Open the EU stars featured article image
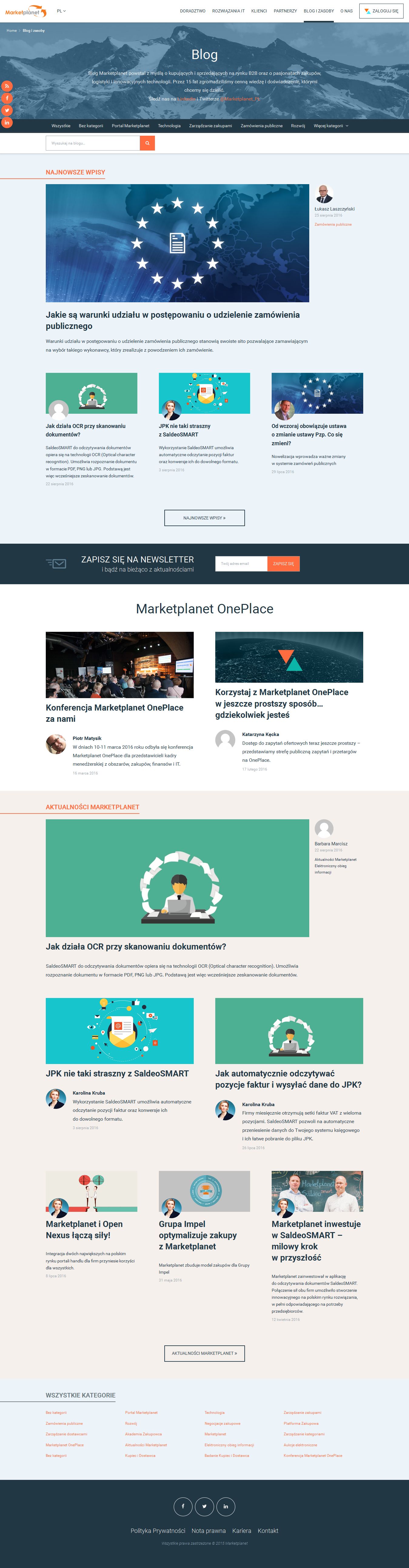 pos(177,243)
